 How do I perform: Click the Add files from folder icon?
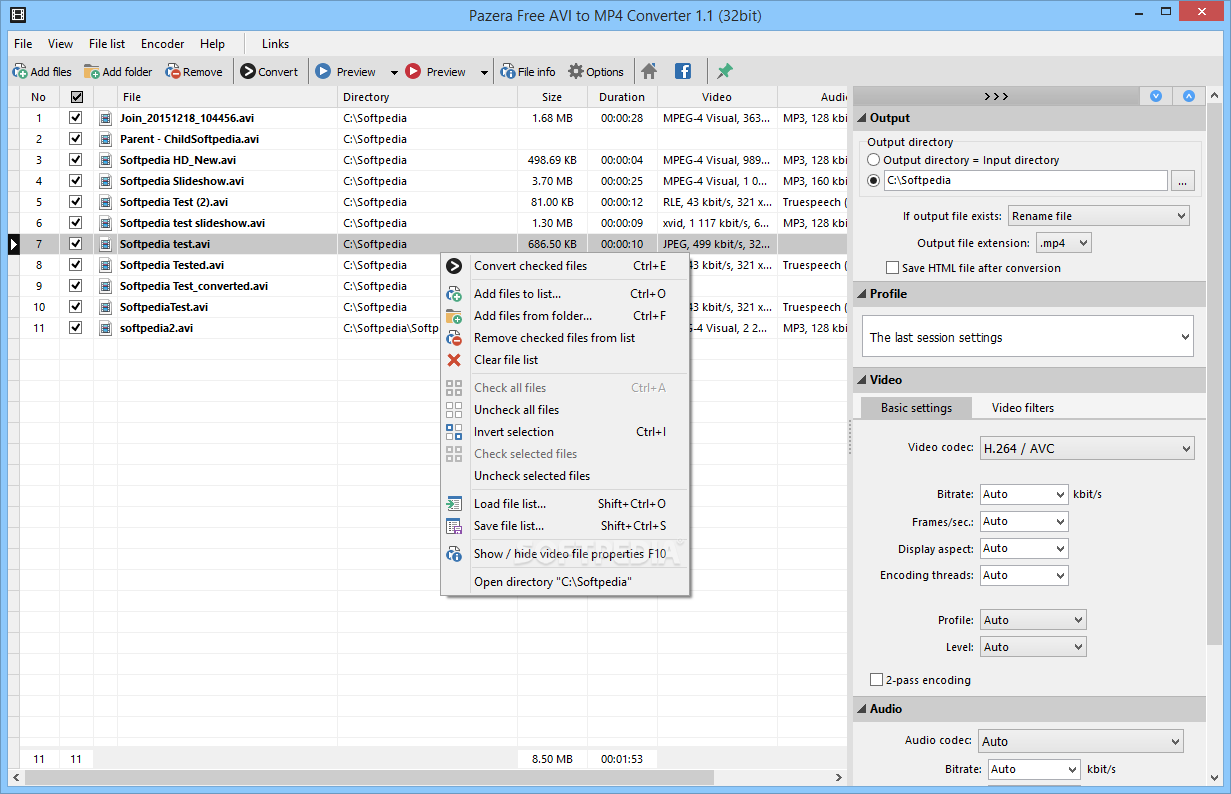(454, 316)
